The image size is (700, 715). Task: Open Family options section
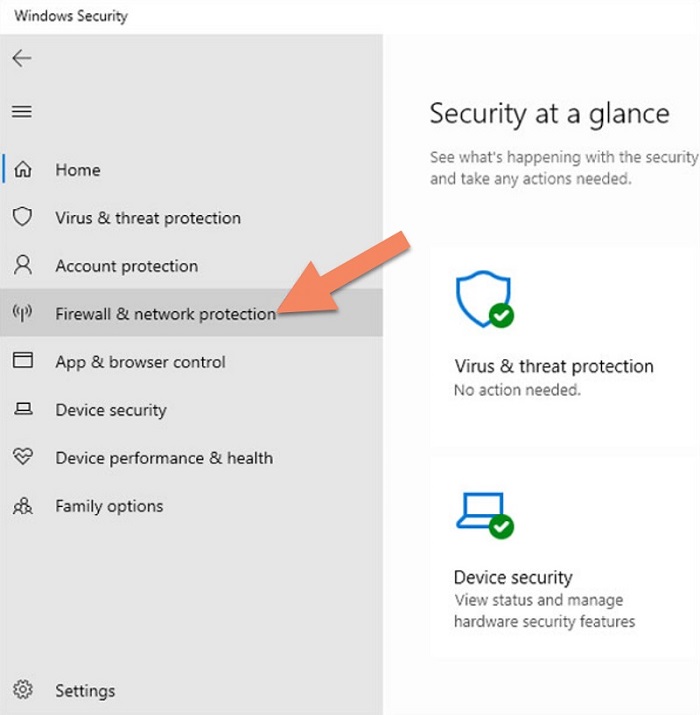tap(192, 506)
